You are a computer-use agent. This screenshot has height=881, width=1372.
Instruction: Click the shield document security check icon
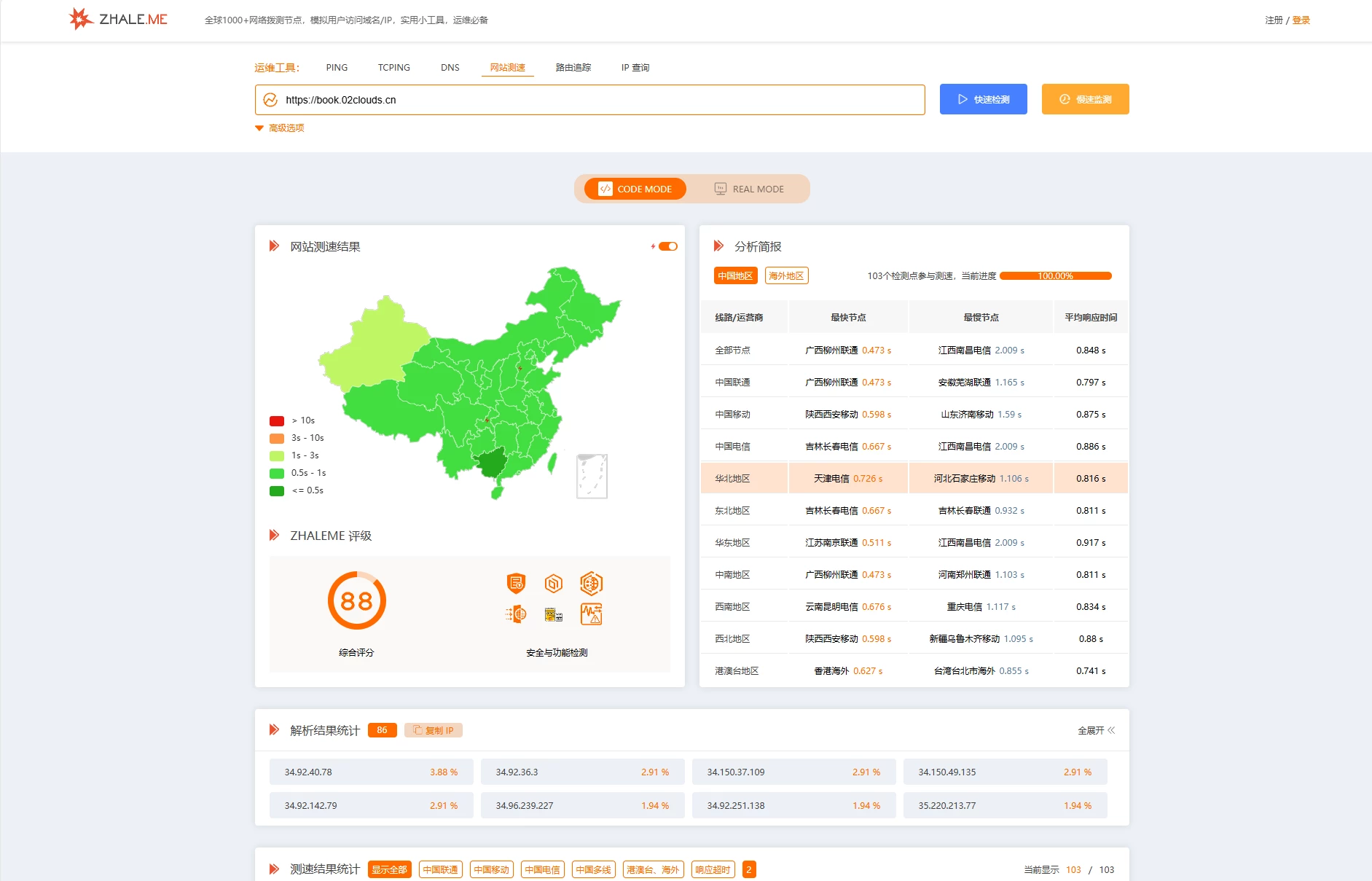coord(516,583)
